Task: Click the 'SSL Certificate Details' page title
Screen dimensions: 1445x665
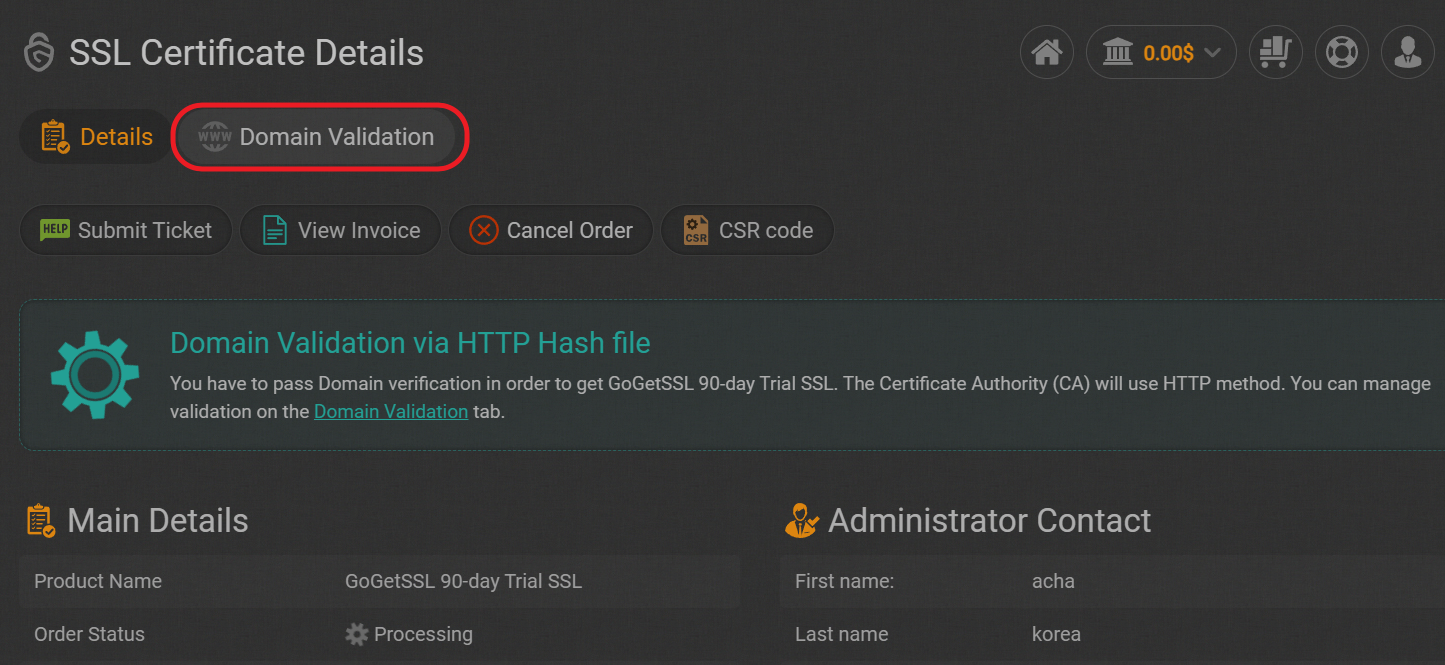Action: [x=246, y=53]
